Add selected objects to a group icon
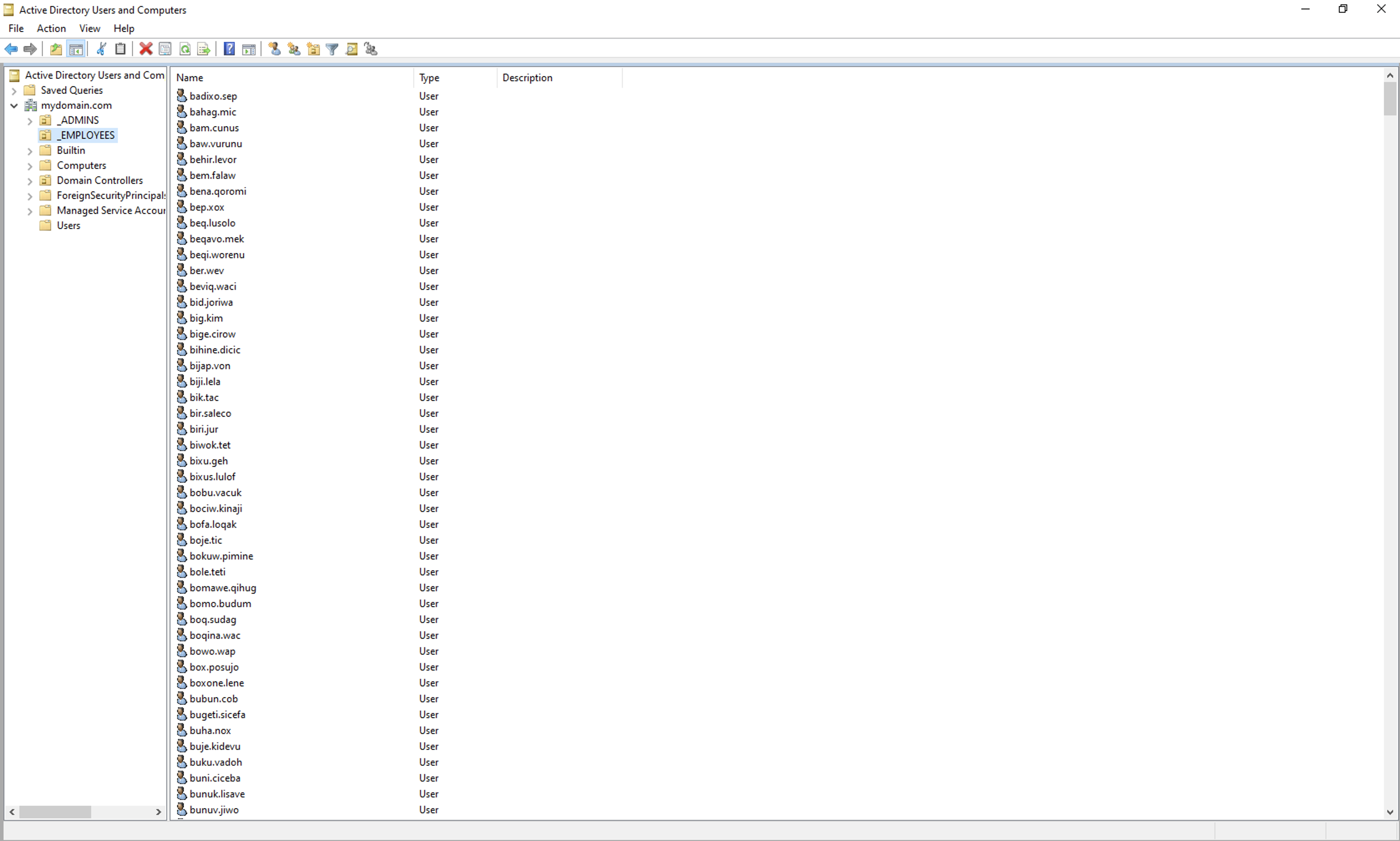 [371, 49]
